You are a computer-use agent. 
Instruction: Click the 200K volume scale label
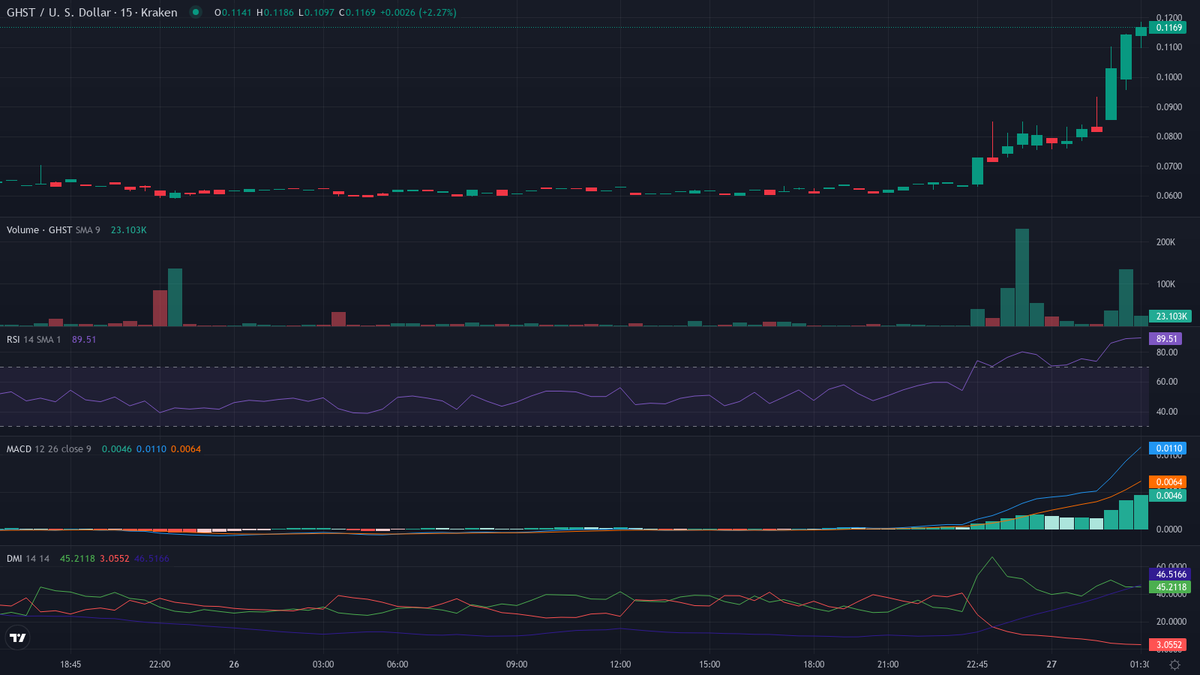pos(1165,243)
